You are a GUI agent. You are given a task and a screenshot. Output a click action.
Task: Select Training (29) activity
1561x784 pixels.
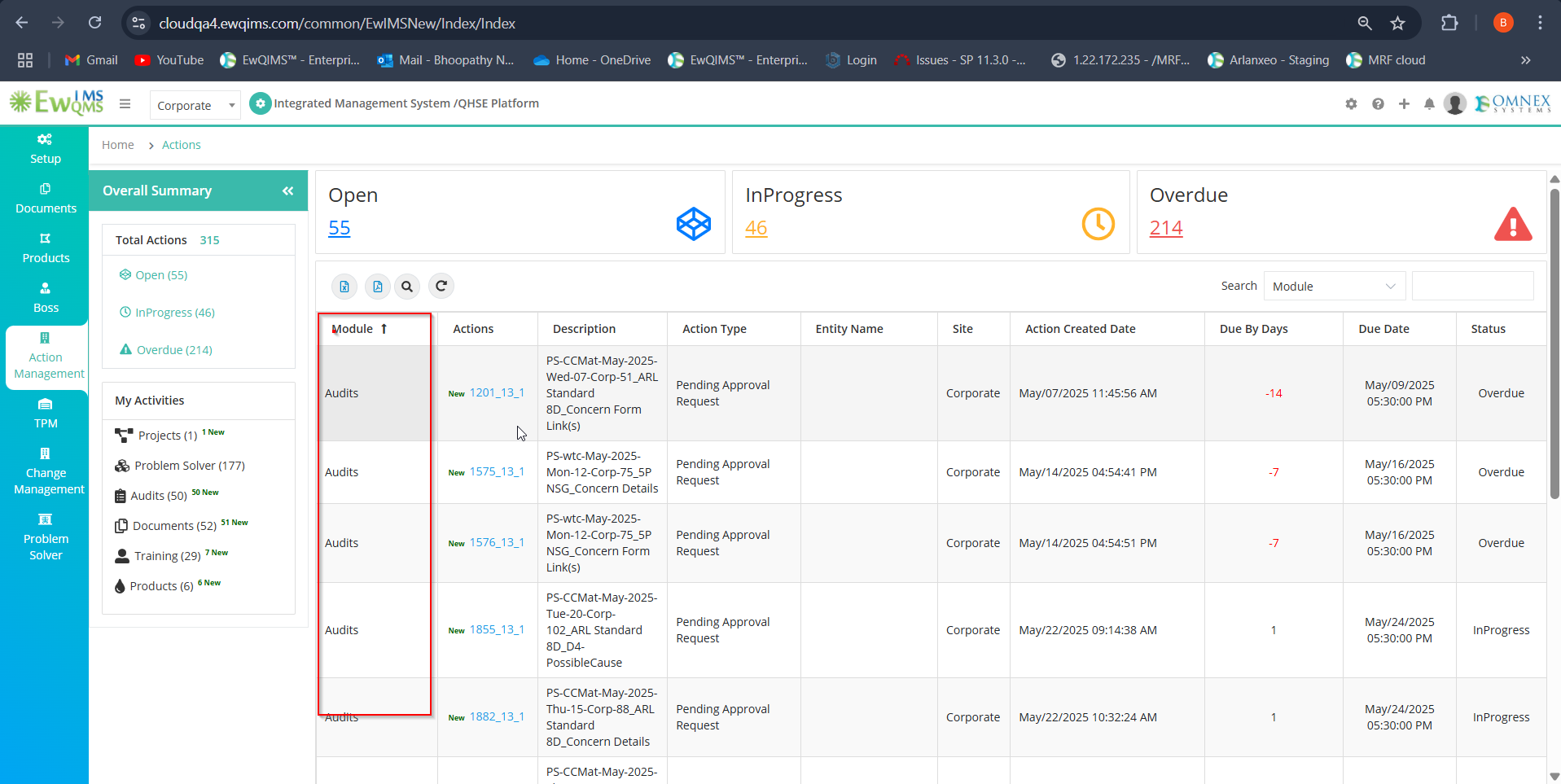coord(167,556)
